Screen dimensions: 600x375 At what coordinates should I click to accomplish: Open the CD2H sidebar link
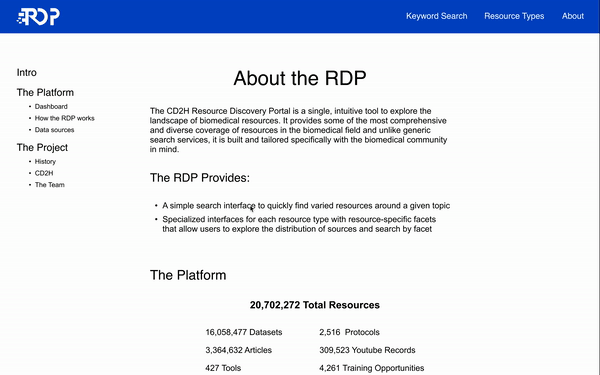[44, 173]
